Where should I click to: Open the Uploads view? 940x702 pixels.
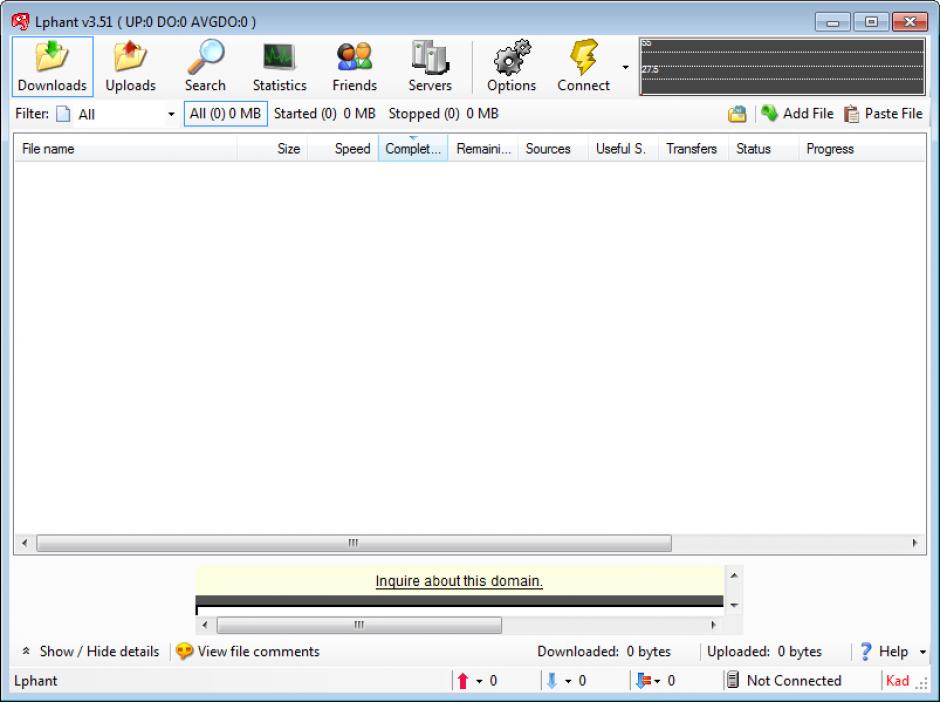(130, 67)
